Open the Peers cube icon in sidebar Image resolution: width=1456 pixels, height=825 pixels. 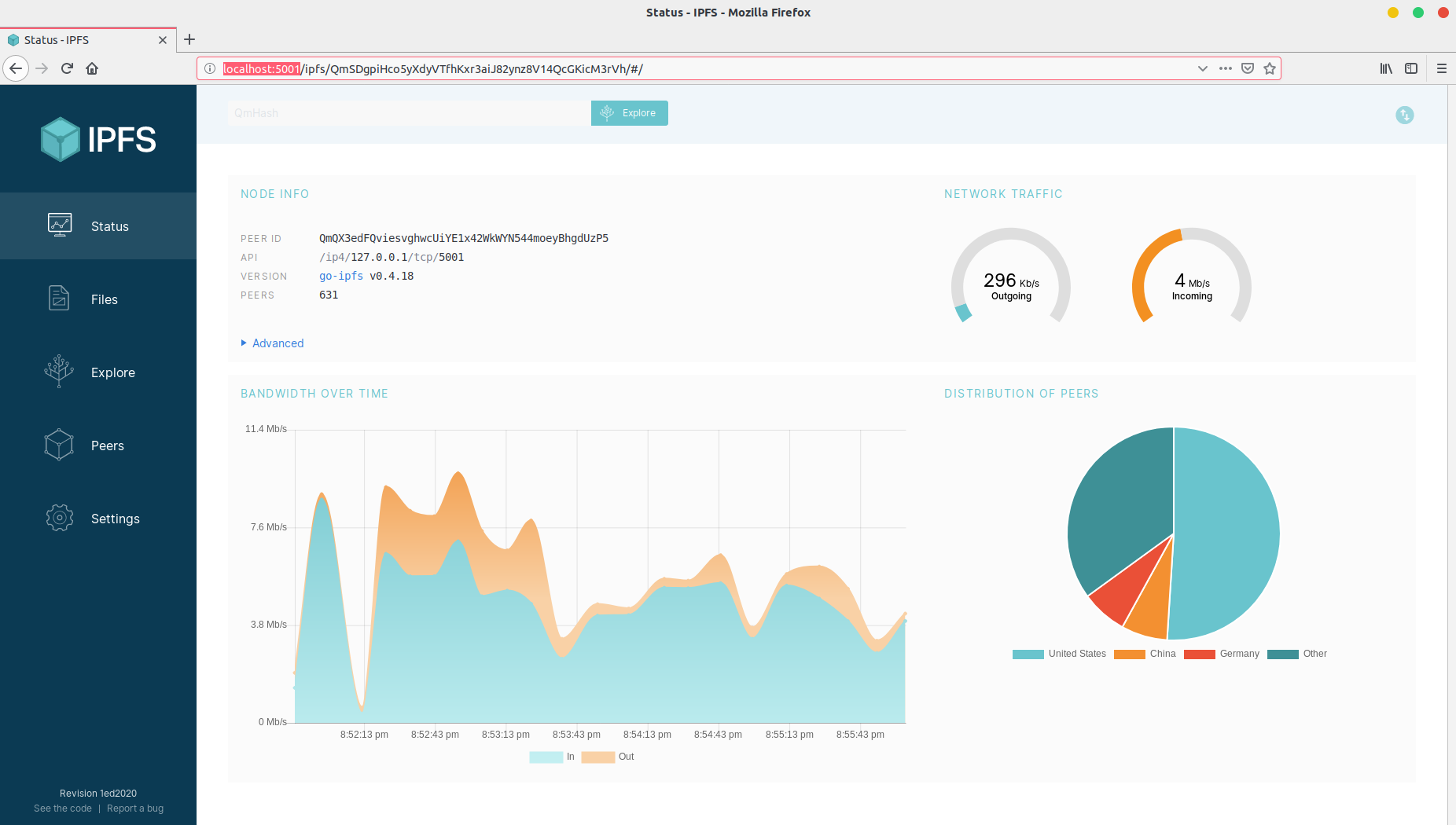(x=59, y=445)
